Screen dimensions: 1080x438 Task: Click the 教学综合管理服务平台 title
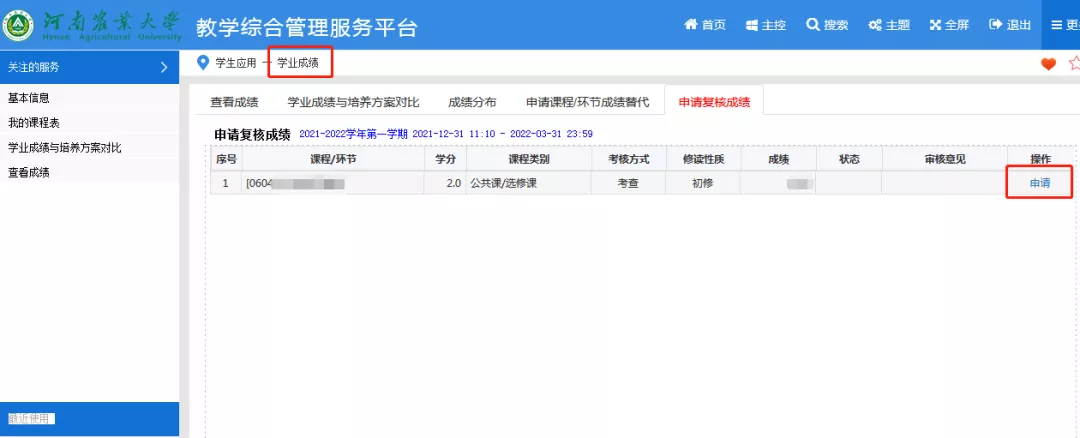307,28
